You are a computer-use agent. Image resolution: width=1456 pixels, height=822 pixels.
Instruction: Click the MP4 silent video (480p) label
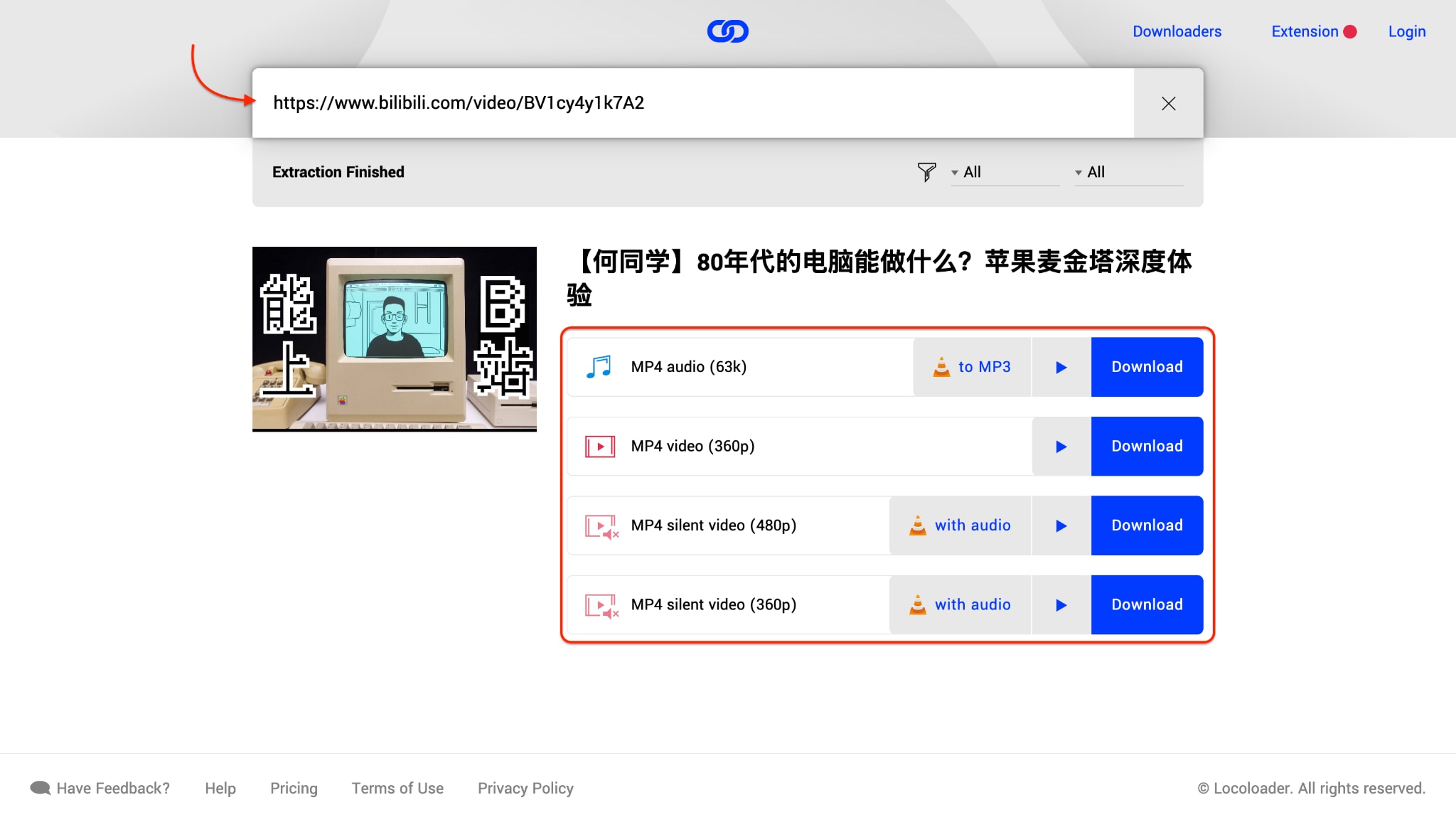713,525
